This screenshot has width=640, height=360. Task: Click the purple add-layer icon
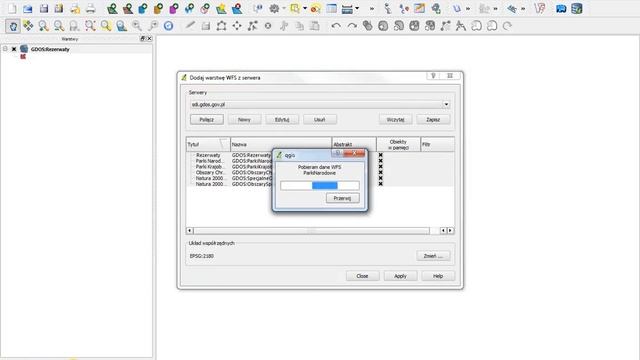(x=174, y=9)
